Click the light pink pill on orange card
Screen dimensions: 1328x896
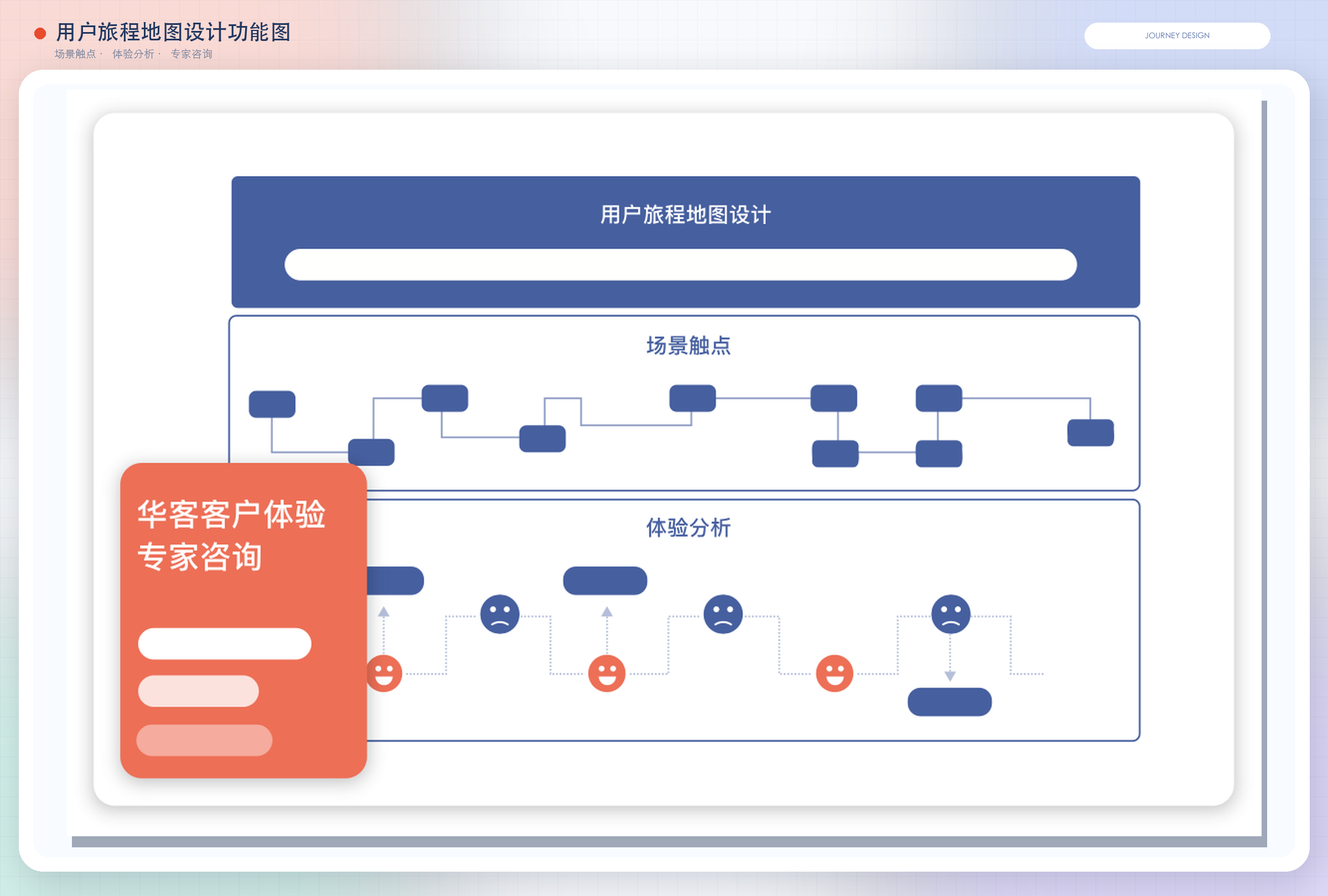pos(198,691)
